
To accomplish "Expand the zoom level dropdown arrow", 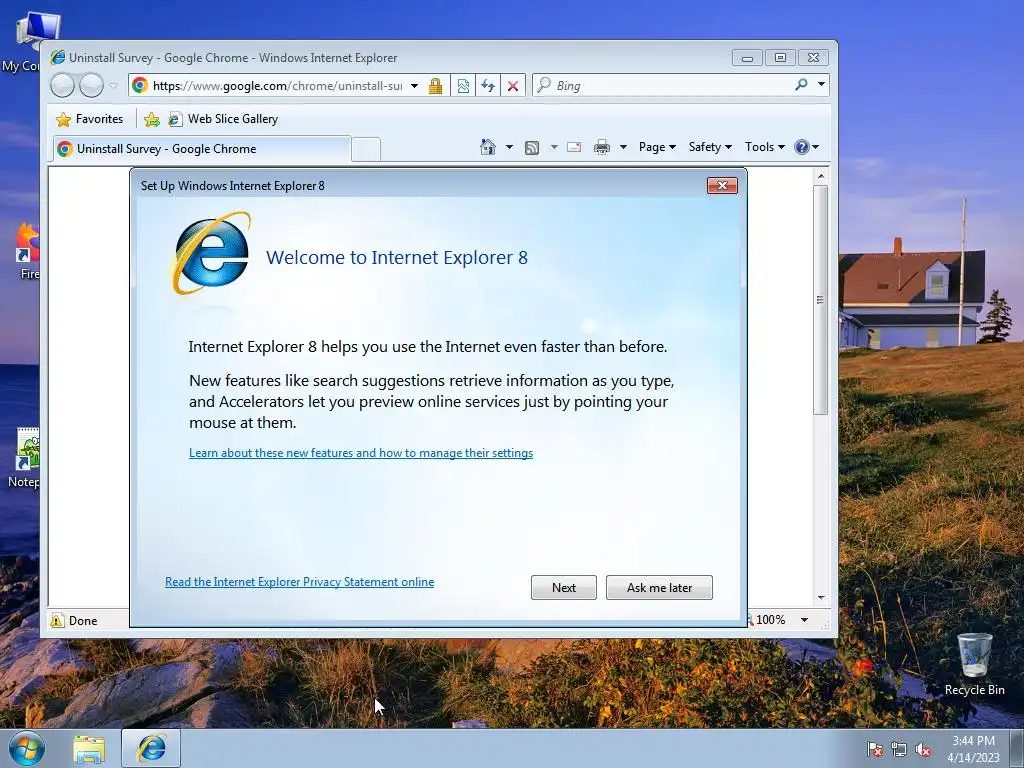I will 805,620.
